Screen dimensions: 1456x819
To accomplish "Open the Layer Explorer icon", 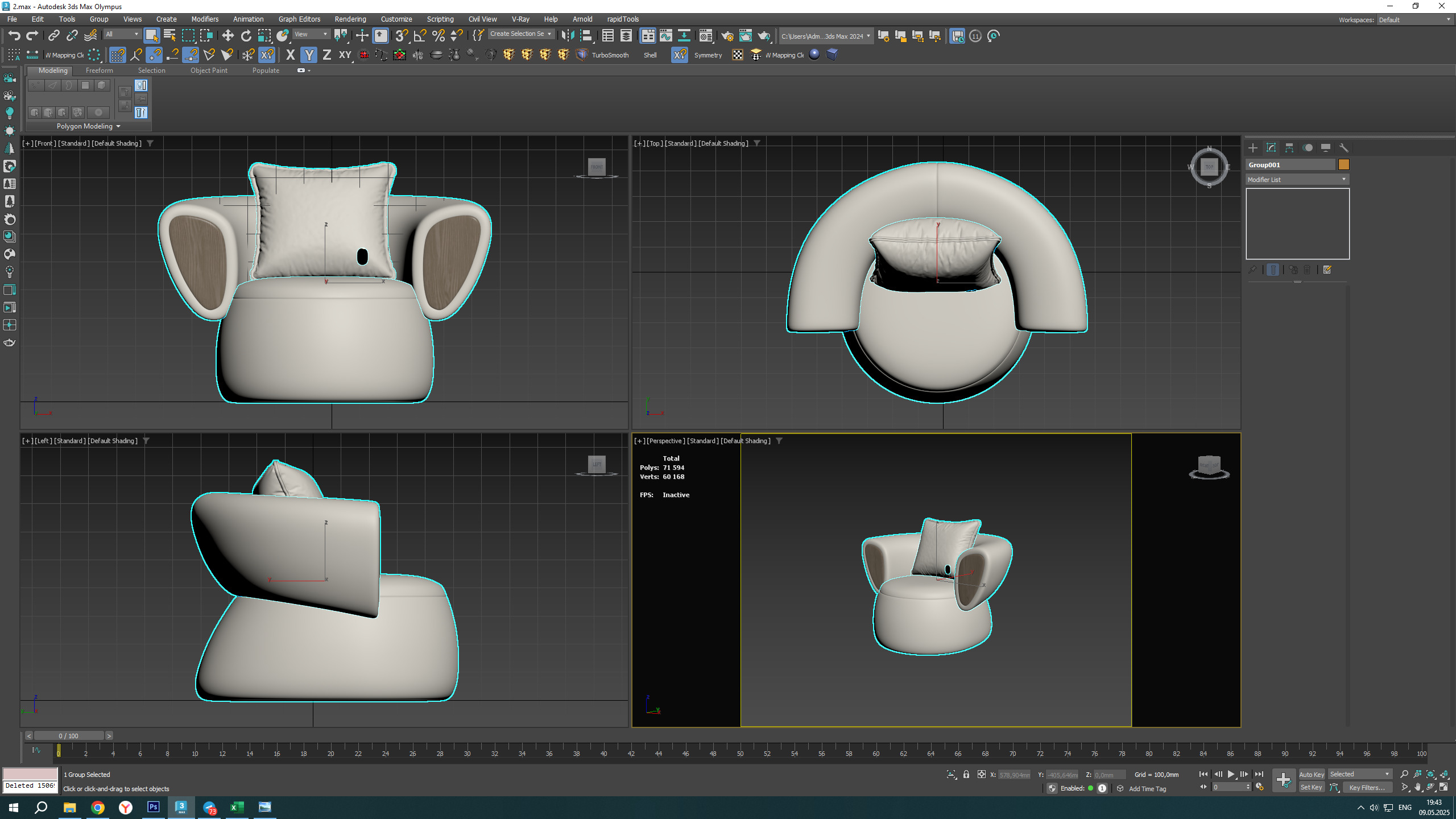I will pyautogui.click(x=626, y=36).
